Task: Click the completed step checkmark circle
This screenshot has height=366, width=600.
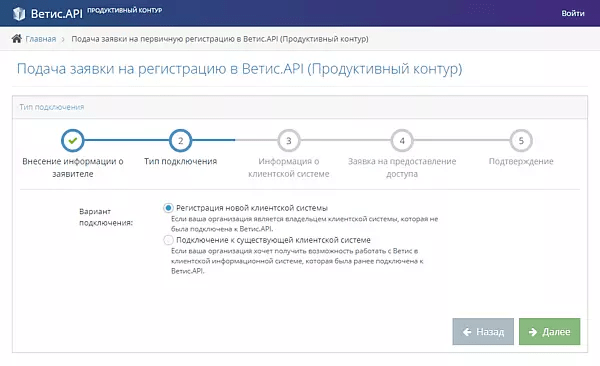Action: coord(73,141)
